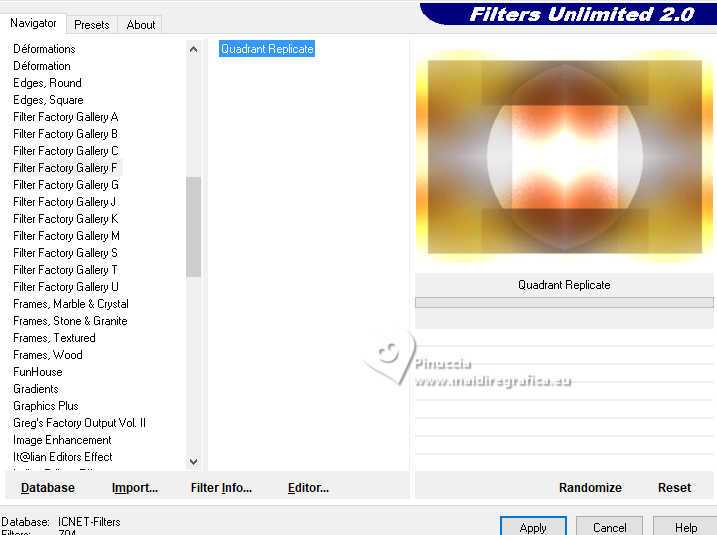Open Filter Info...
Screen dimensions: 717x535
point(221,488)
